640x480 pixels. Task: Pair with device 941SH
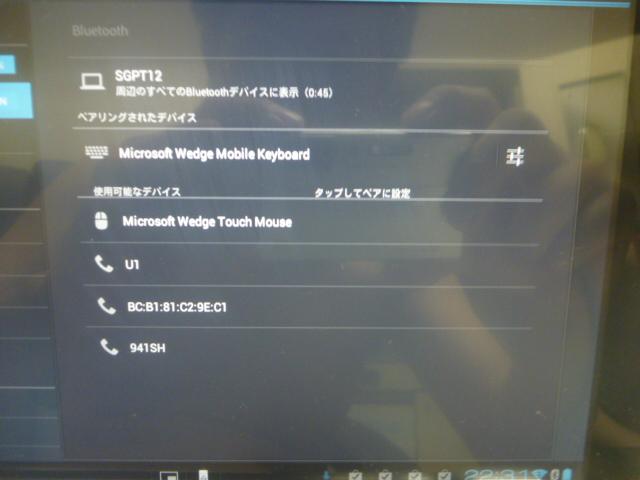tap(308, 348)
